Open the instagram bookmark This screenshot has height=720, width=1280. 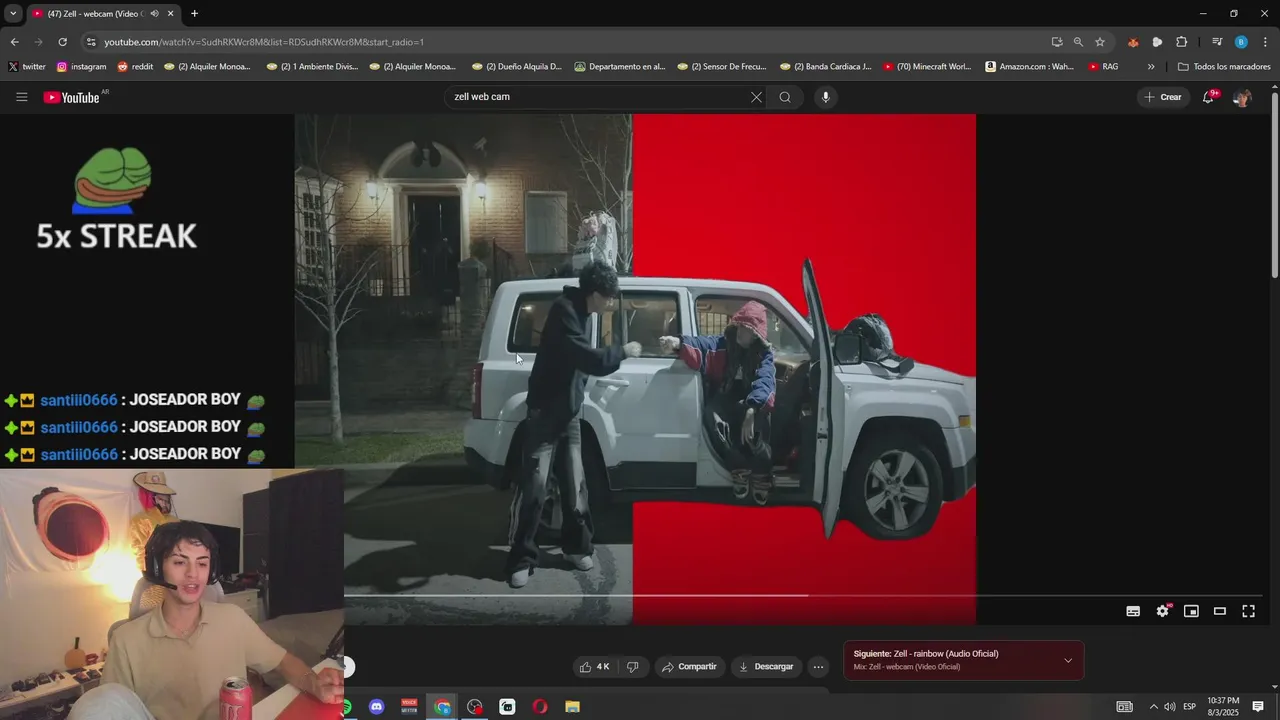(x=82, y=67)
